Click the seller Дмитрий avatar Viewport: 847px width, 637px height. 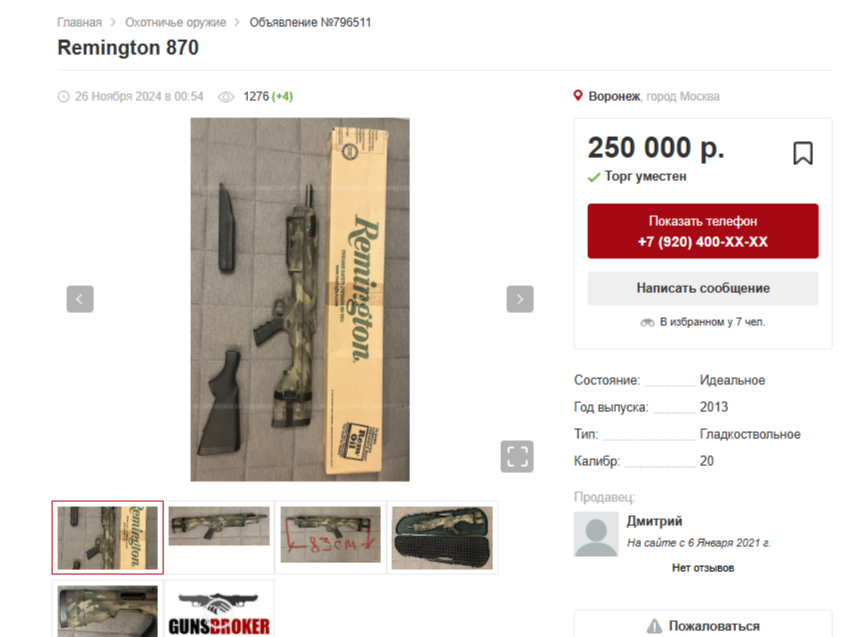(596, 534)
